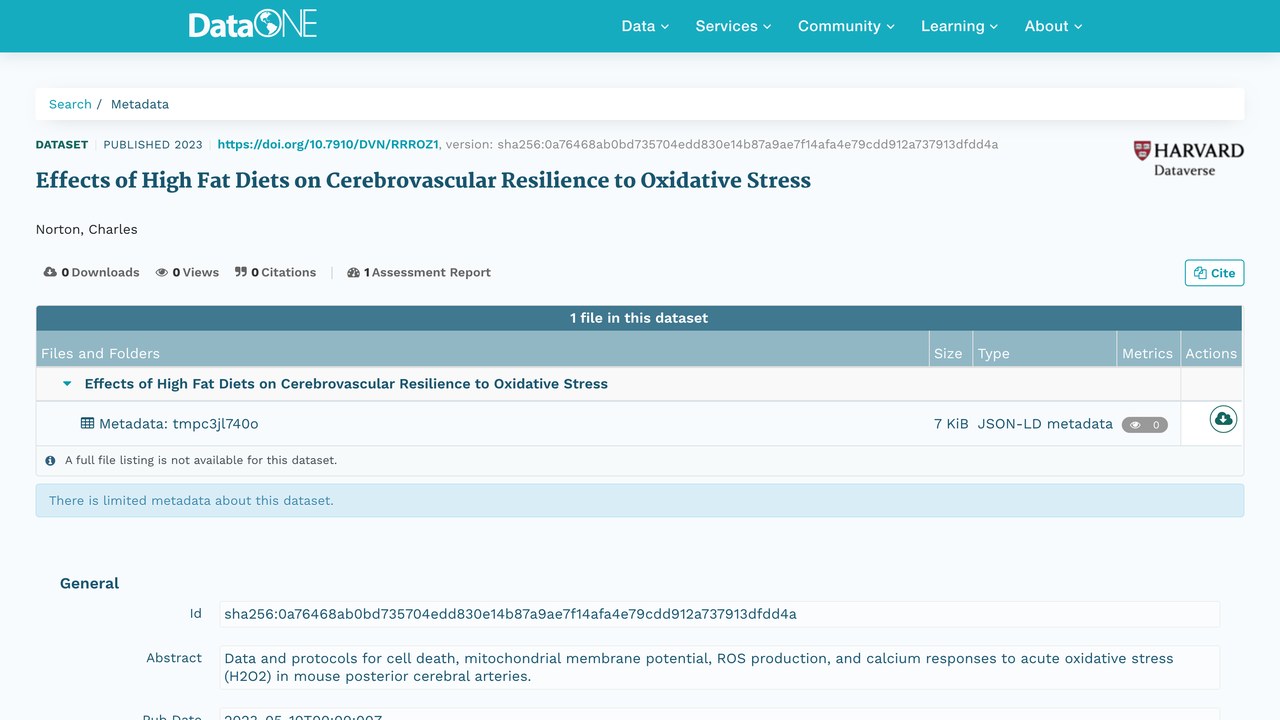Screen dimensions: 1280x720
Task: Click the Metadata: tmpc3jl740o file name
Action: coord(178,424)
